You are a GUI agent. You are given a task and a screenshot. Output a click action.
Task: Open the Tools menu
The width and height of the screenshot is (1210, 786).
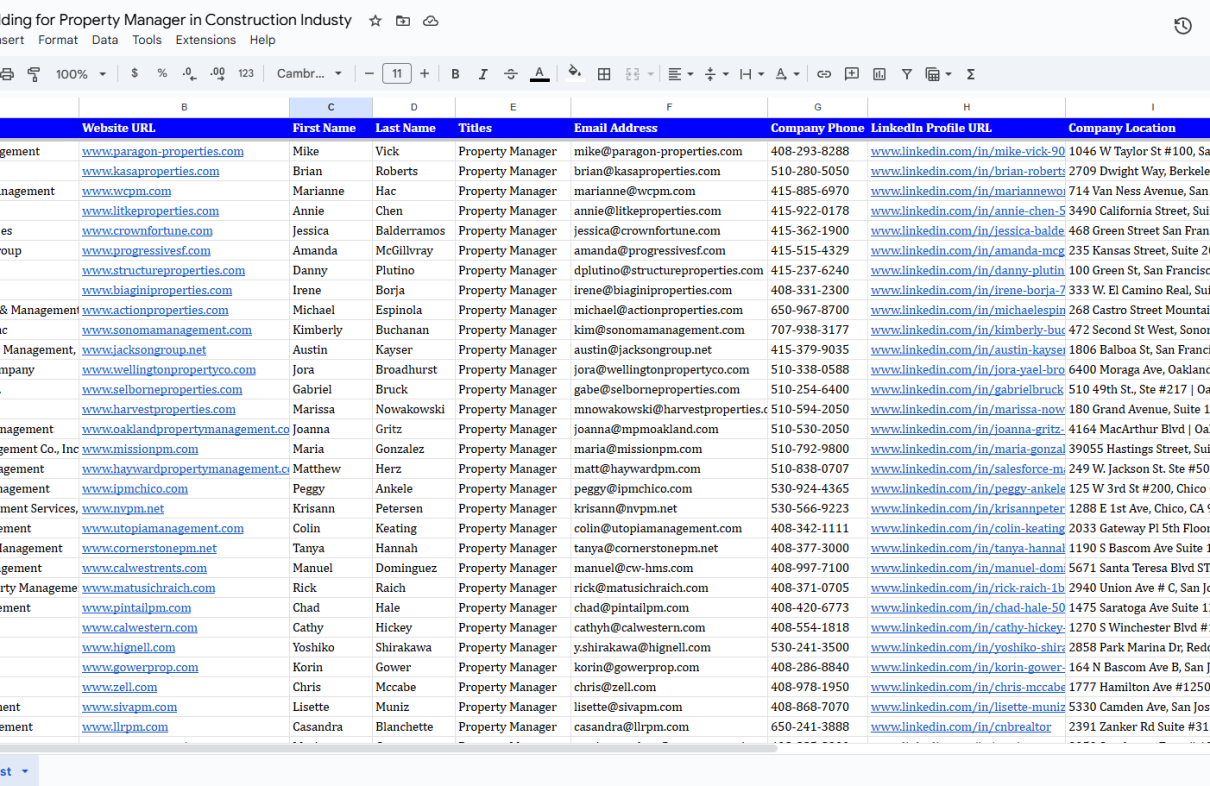147,40
